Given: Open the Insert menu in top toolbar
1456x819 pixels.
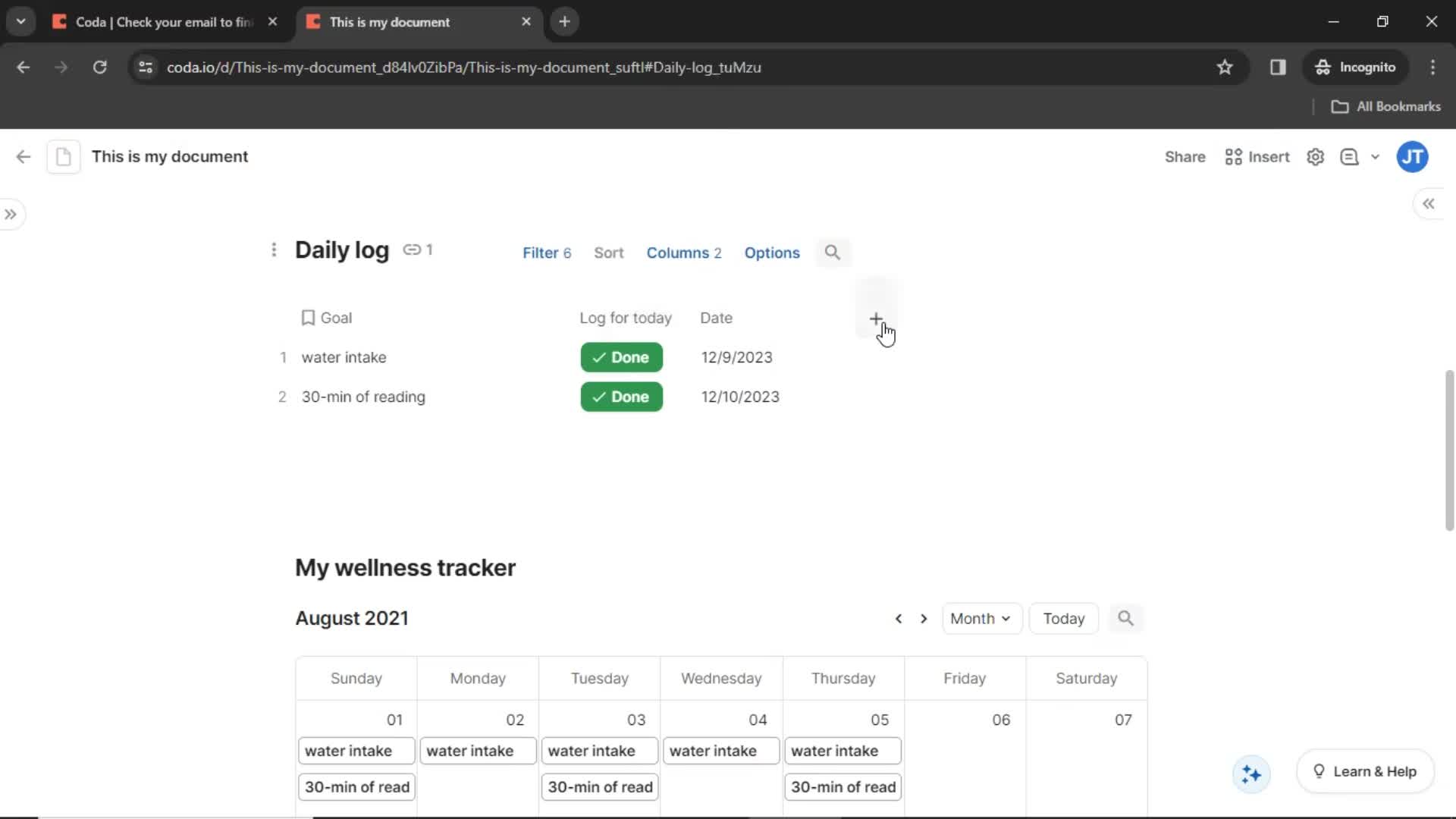Looking at the screenshot, I should point(1258,156).
